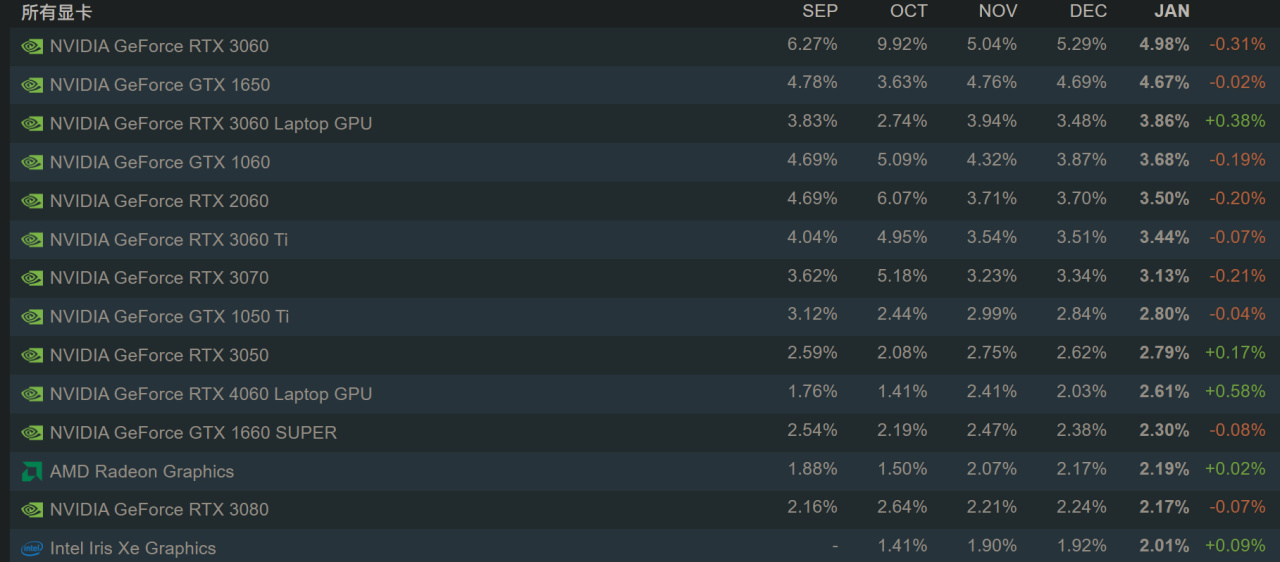This screenshot has width=1280, height=562.
Task: Click the +0.58% change for RTX 4060 Laptop
Action: point(1235,391)
